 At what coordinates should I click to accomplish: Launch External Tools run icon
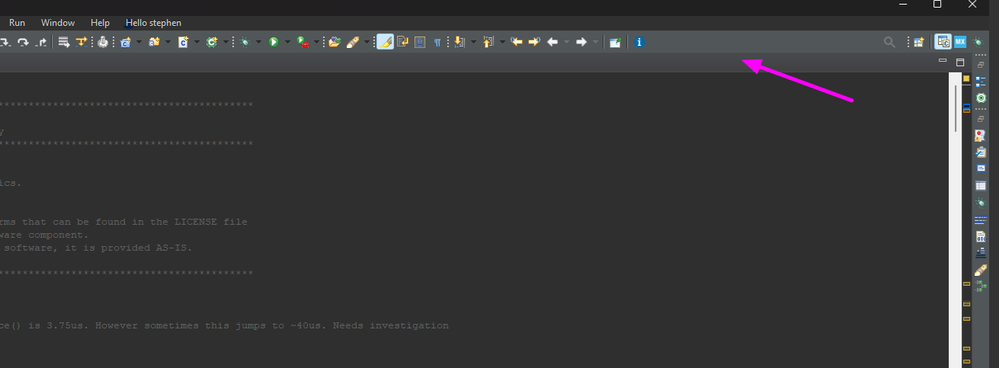coord(303,42)
